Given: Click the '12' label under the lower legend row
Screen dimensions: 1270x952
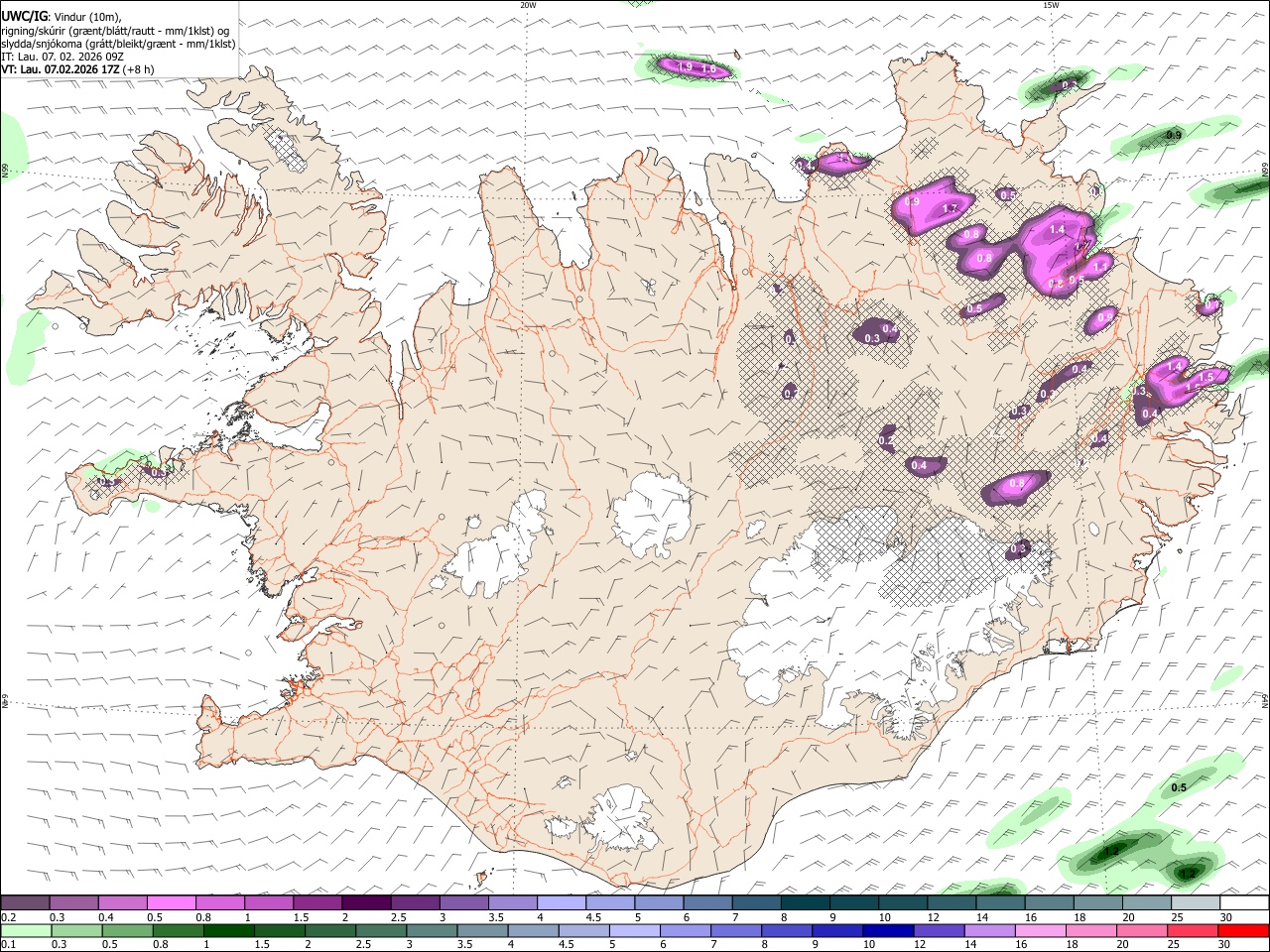Looking at the screenshot, I should point(920,945).
